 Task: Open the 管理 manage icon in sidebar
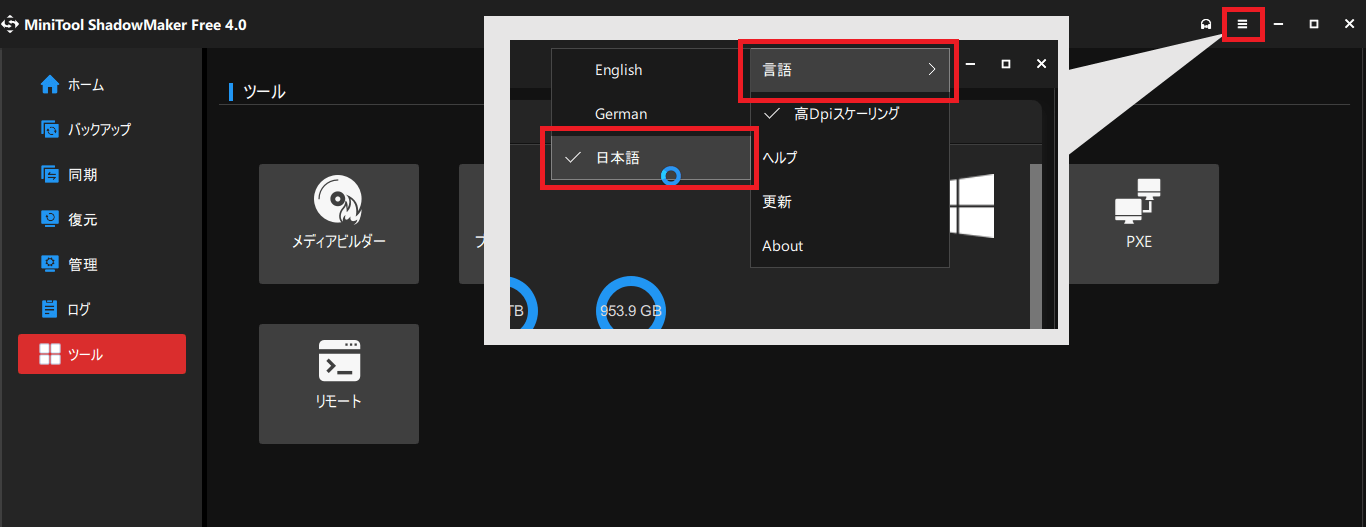pos(50,264)
